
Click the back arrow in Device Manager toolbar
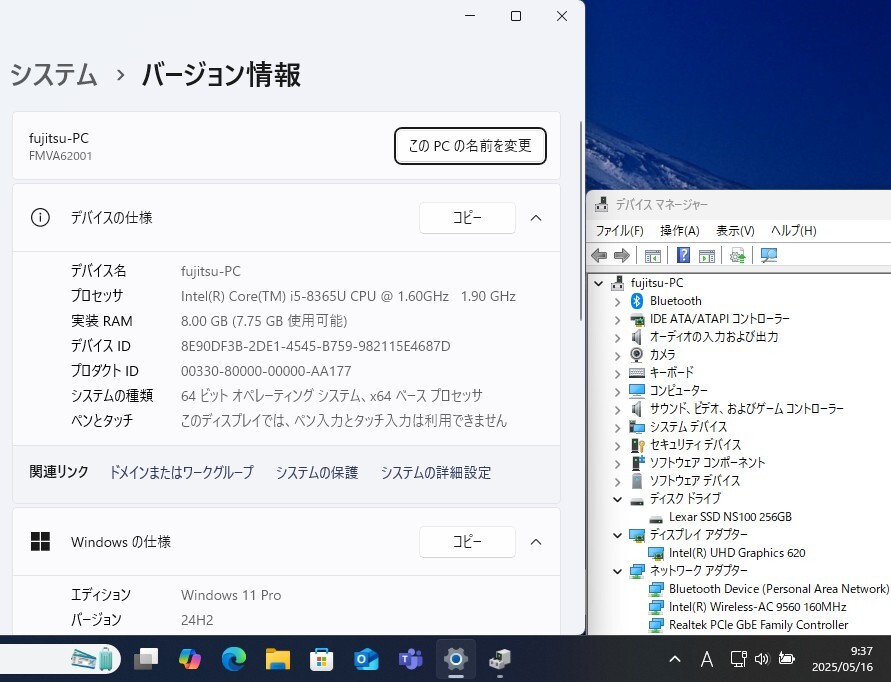pyautogui.click(x=599, y=255)
